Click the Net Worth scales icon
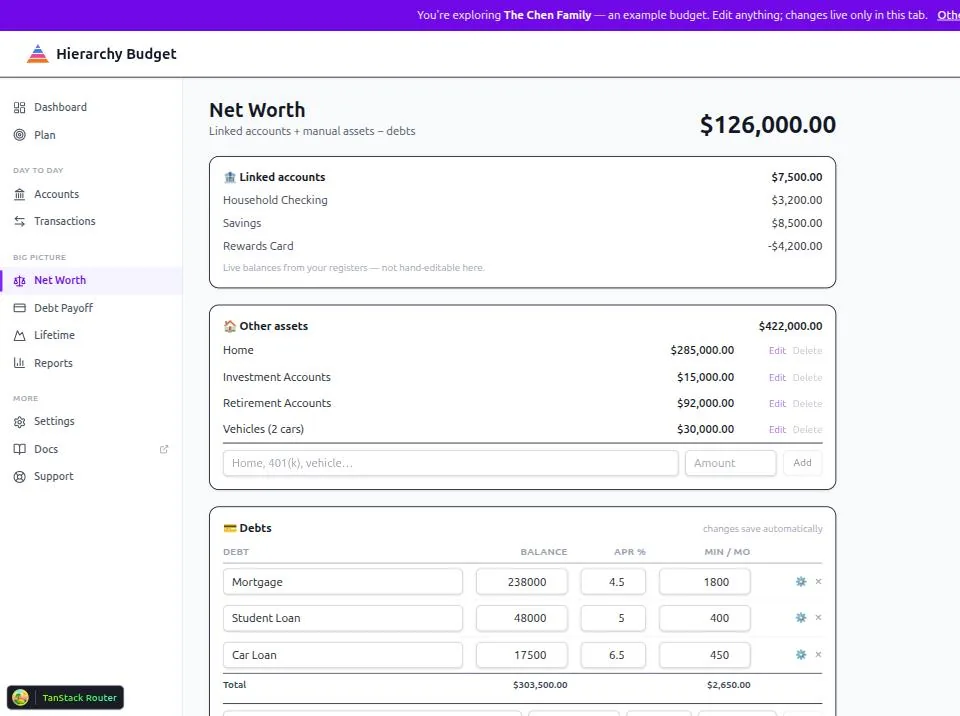This screenshot has width=960, height=716. [x=20, y=281]
